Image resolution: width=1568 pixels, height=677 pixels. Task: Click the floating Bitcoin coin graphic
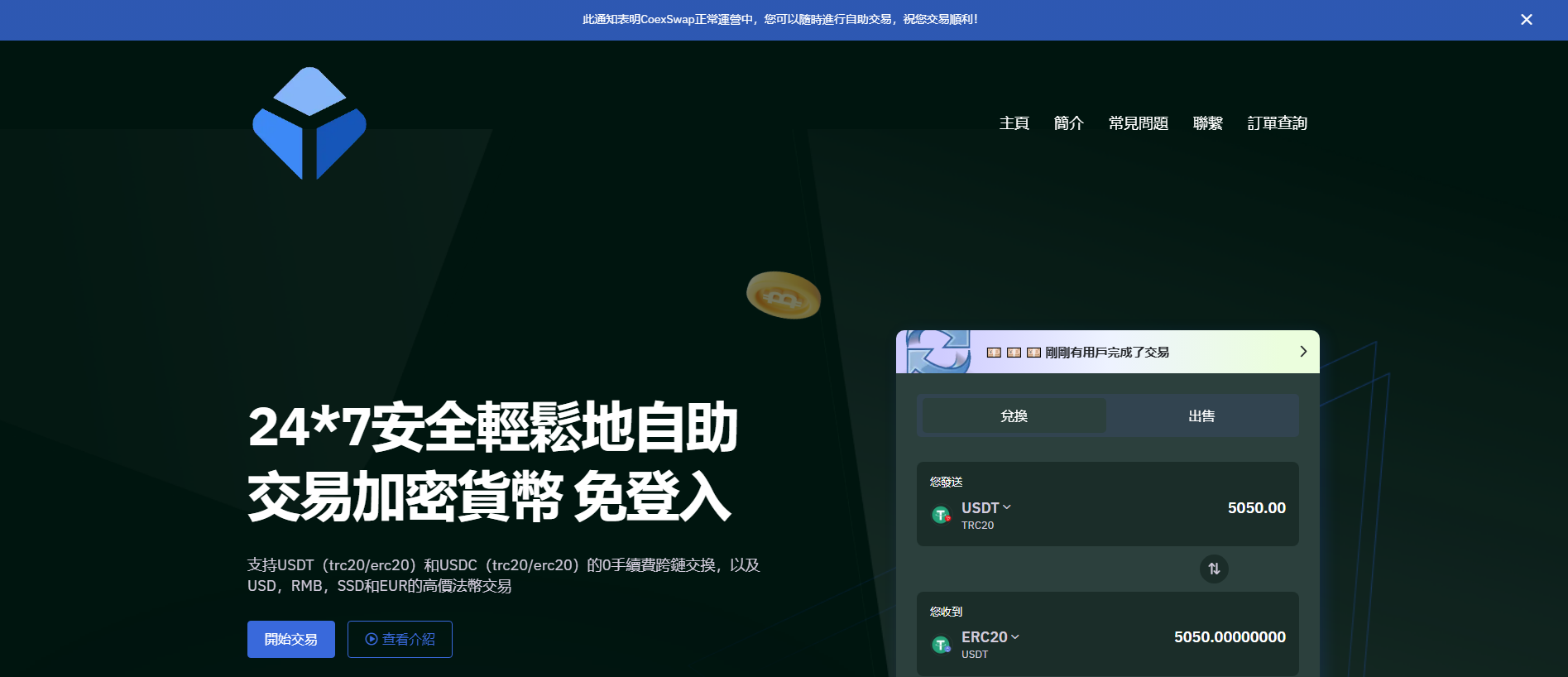(x=783, y=295)
